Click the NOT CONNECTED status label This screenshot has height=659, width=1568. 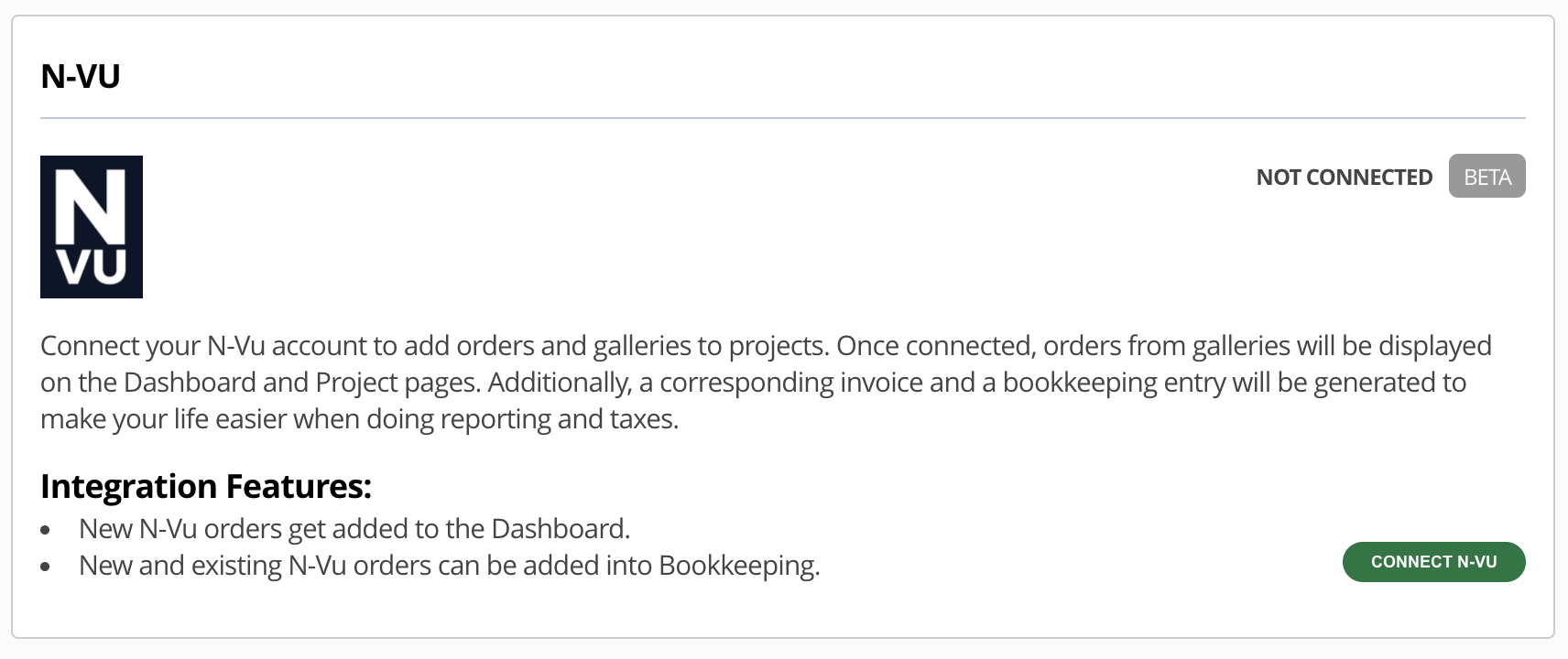(1345, 177)
